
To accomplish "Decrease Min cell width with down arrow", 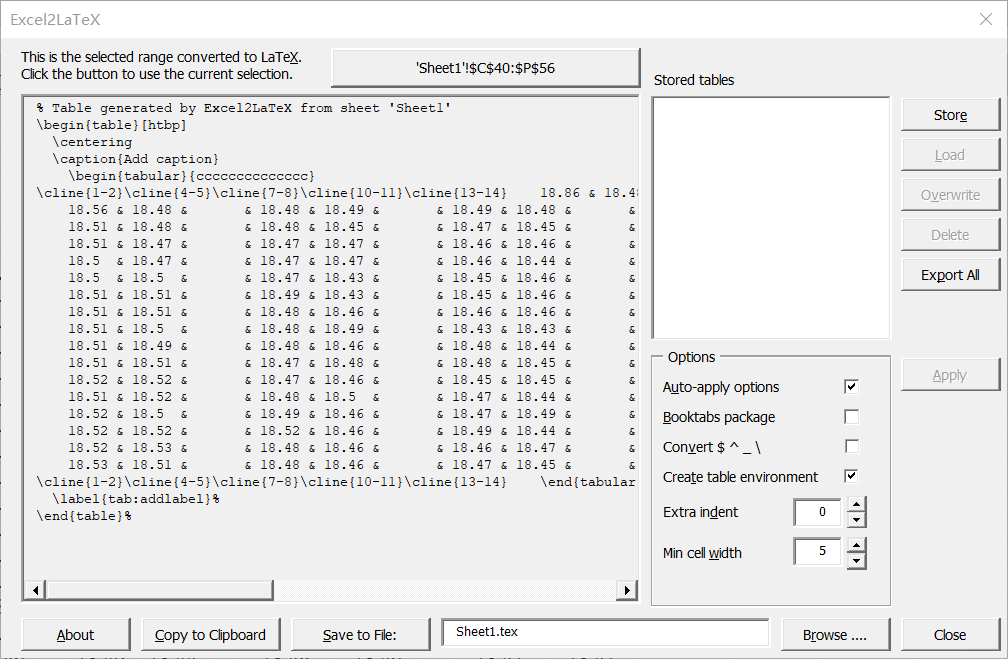I will pos(856,561).
